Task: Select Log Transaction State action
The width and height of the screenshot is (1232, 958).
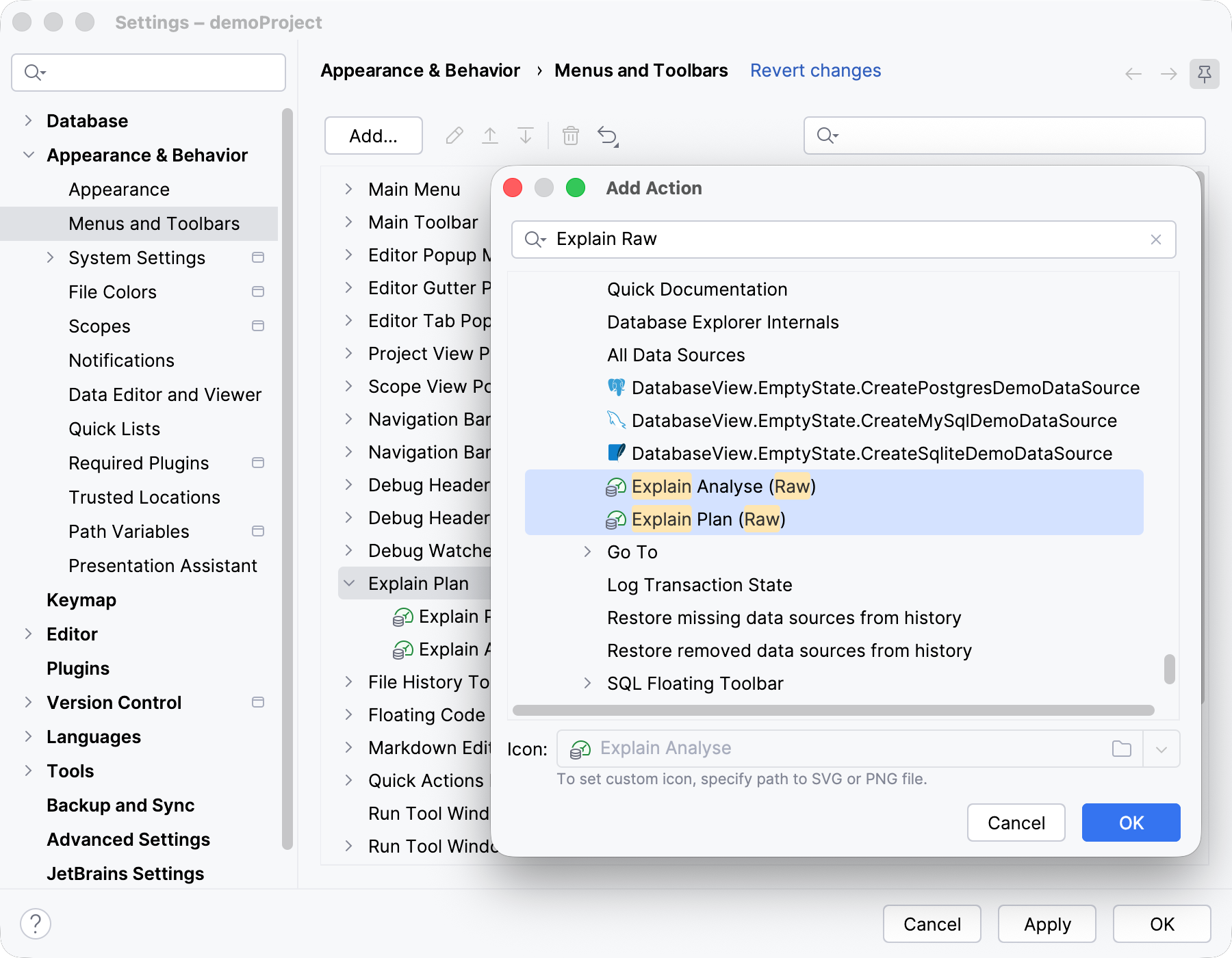Action: (700, 585)
